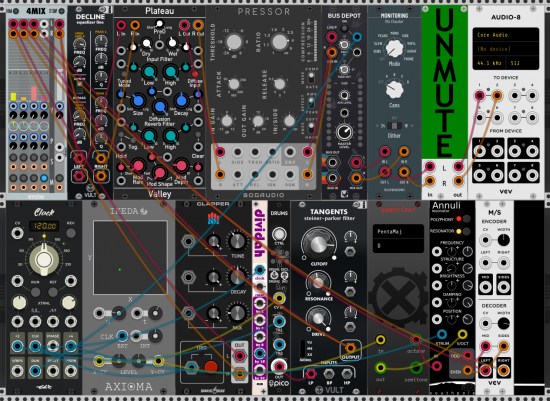Viewport: 550px width, 401px height.
Task: Click the CV input jack on Clock module
Action: click(x=17, y=233)
